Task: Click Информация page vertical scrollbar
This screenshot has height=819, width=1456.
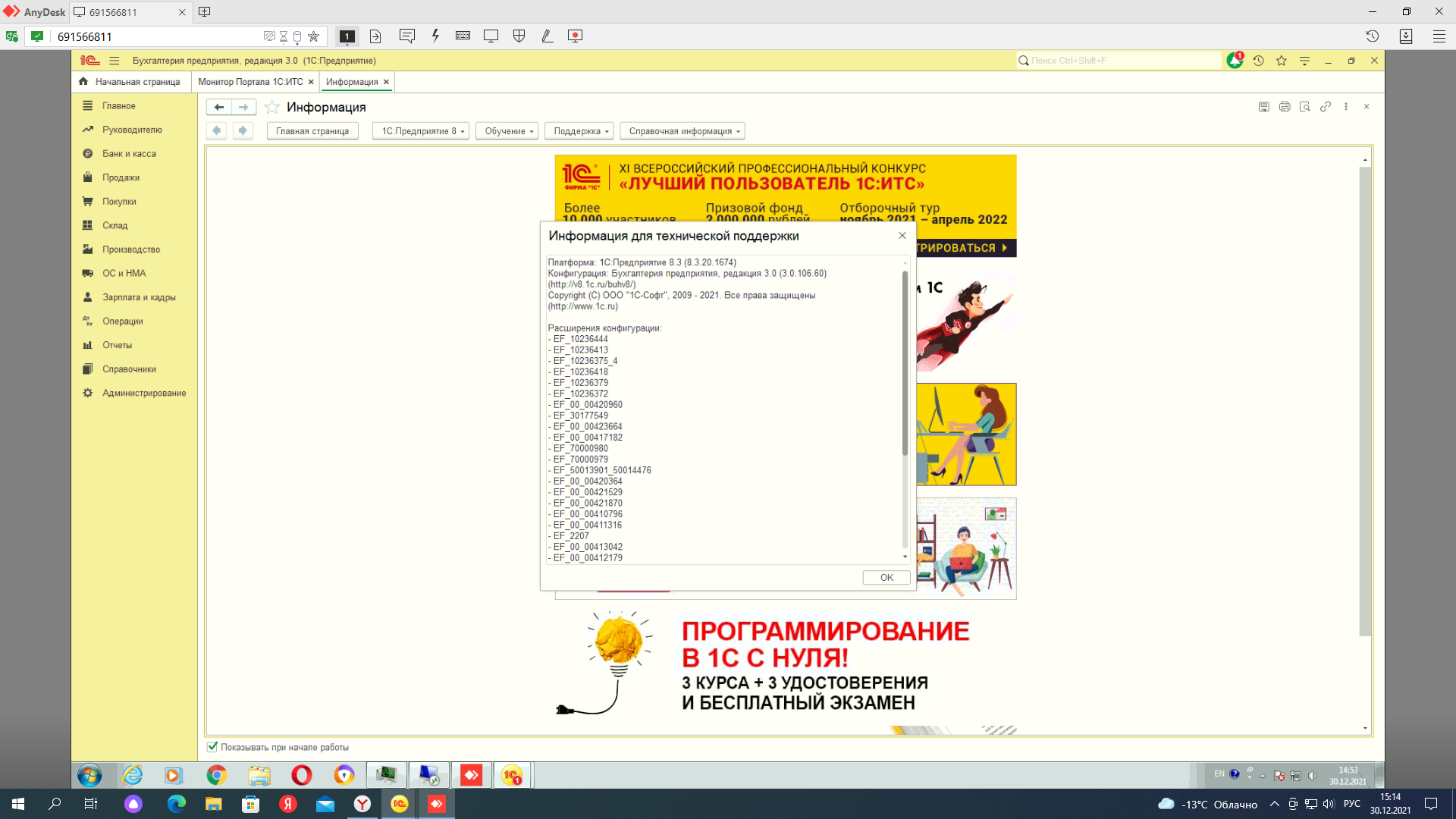Action: point(1365,400)
